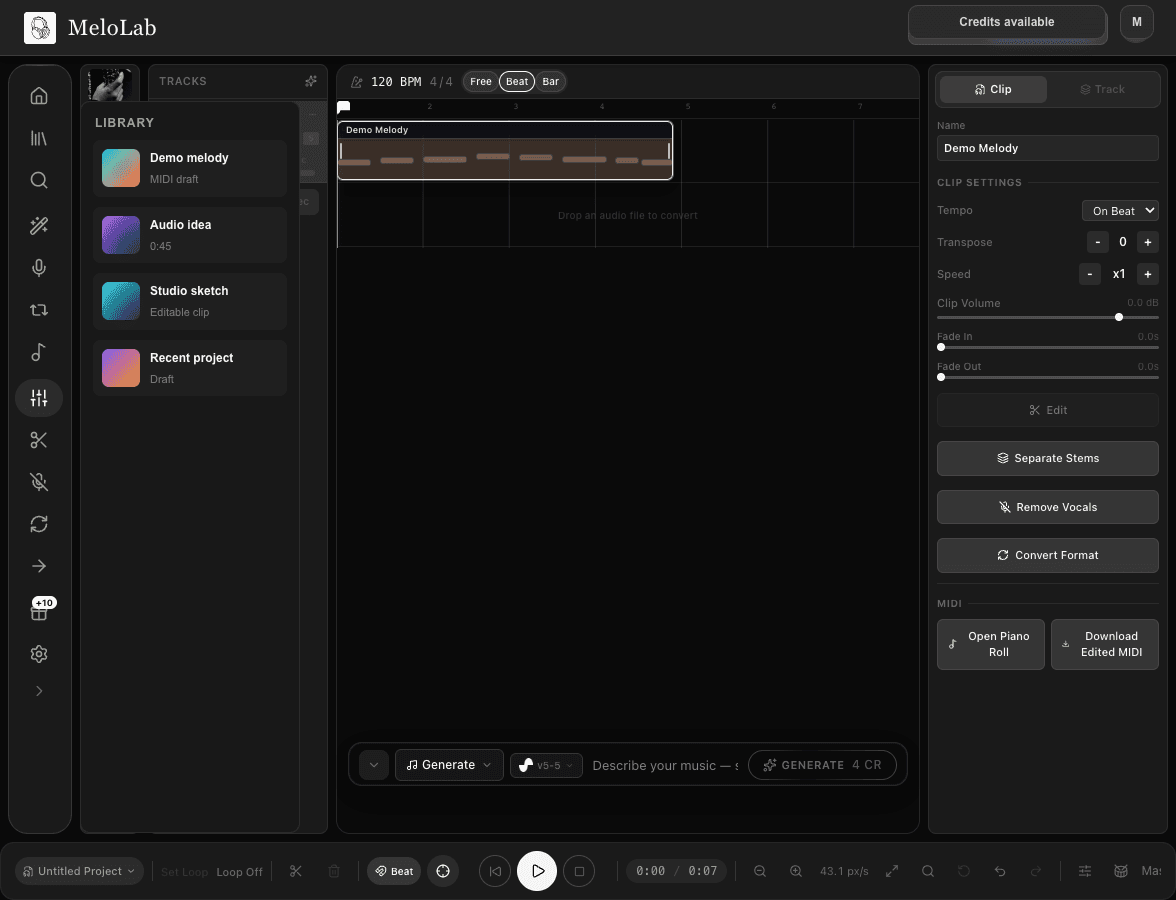
Task: Expand the left sidebar chevron
Action: pyautogui.click(x=39, y=691)
